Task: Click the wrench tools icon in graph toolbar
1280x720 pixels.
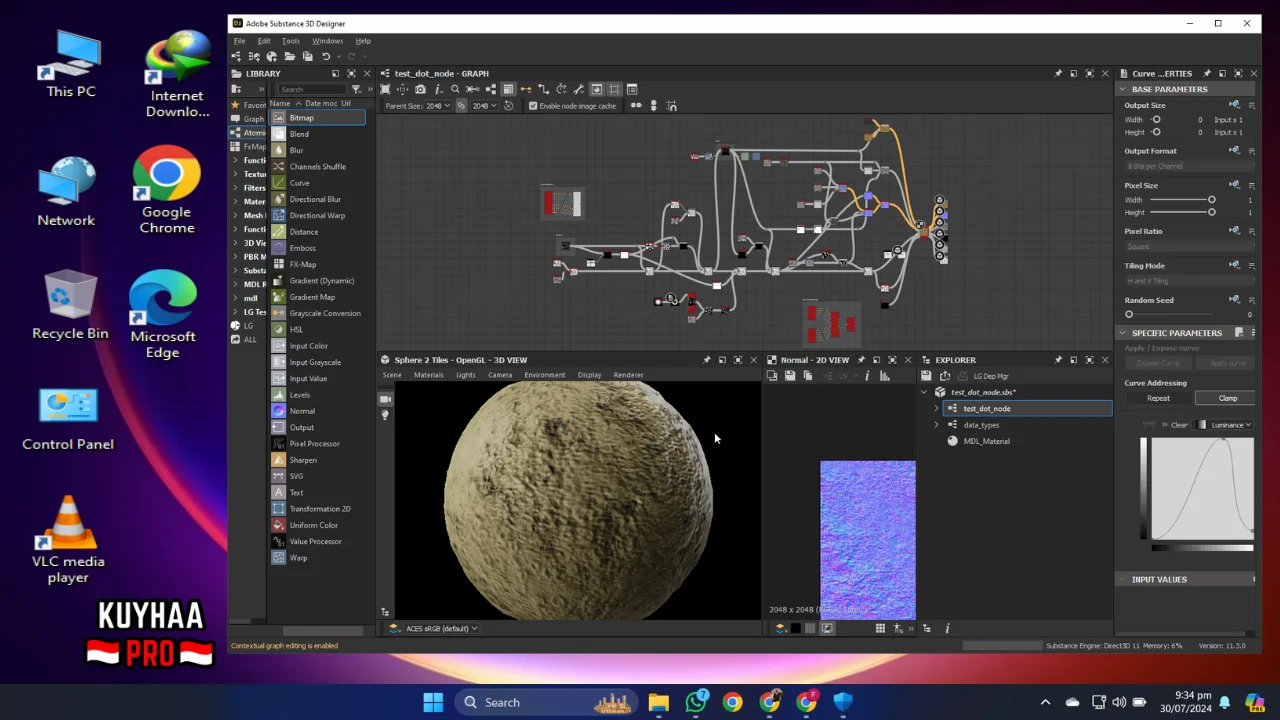Action: [x=578, y=89]
